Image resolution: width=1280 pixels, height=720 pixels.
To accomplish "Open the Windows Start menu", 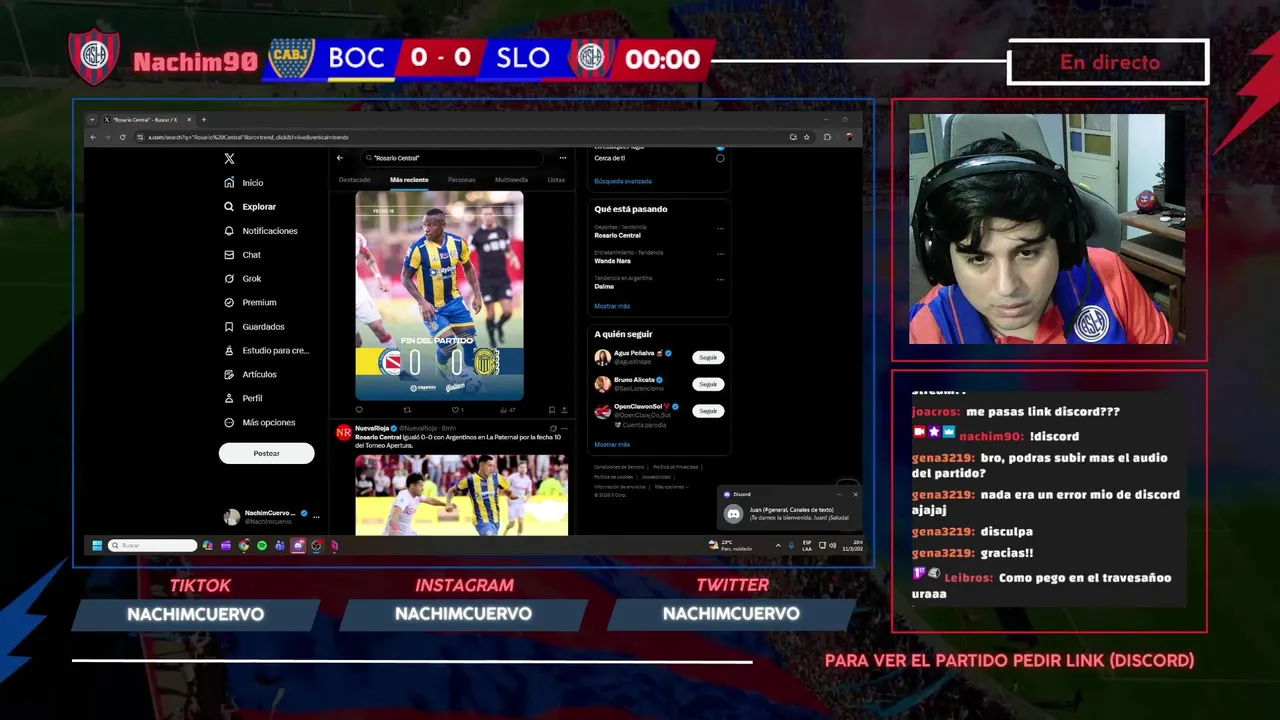I will pos(97,545).
